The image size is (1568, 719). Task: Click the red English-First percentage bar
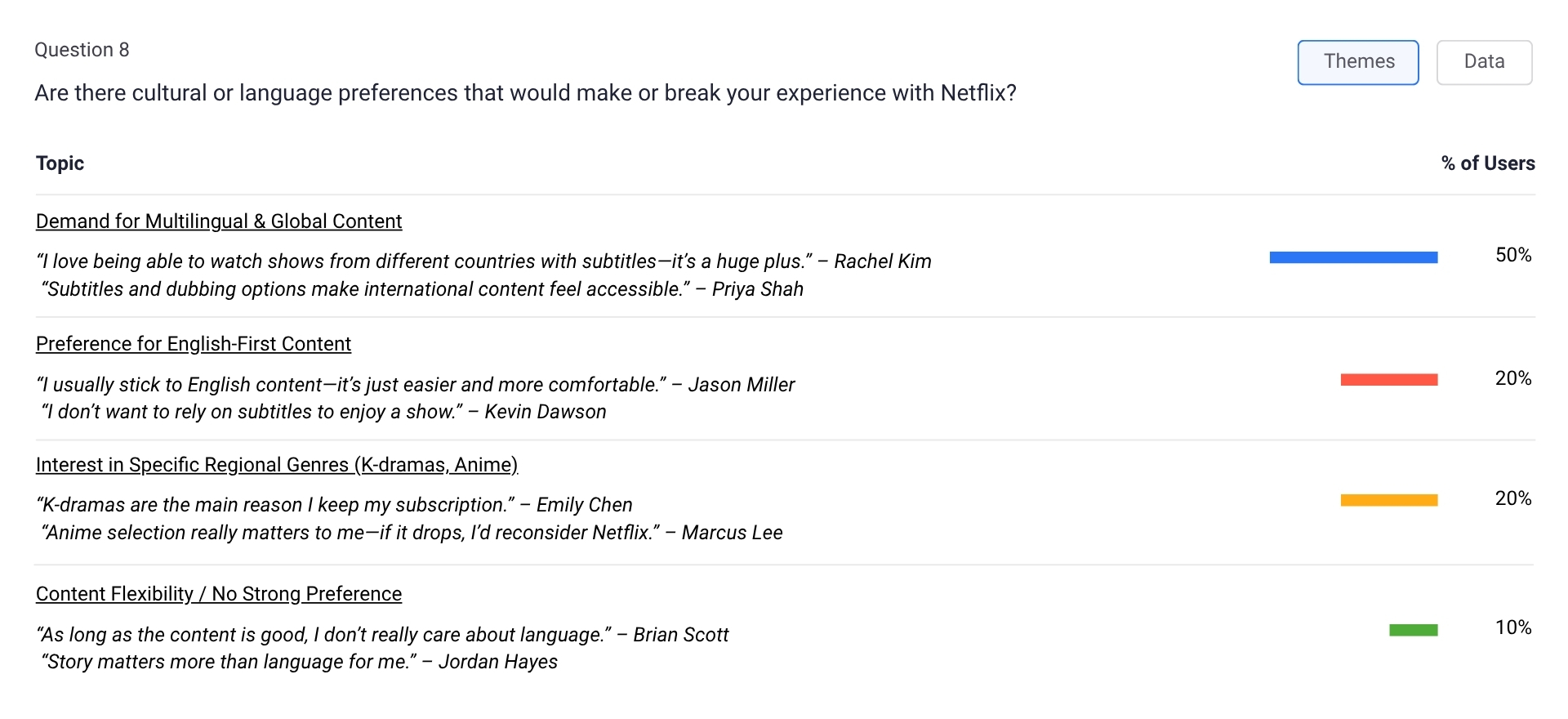[x=1388, y=379]
